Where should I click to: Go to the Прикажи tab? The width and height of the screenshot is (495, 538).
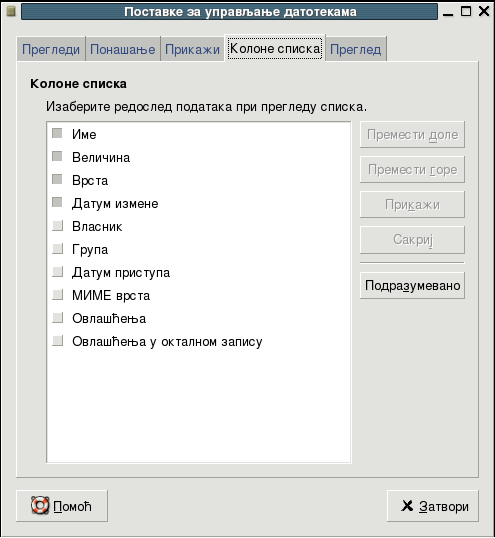(192, 49)
